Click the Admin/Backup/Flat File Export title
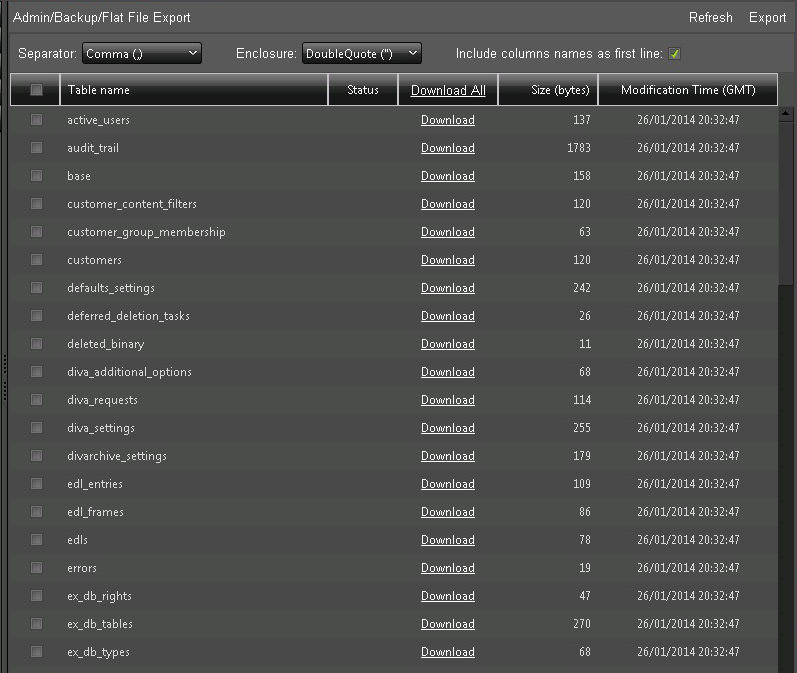Image resolution: width=797 pixels, height=673 pixels. 102,17
